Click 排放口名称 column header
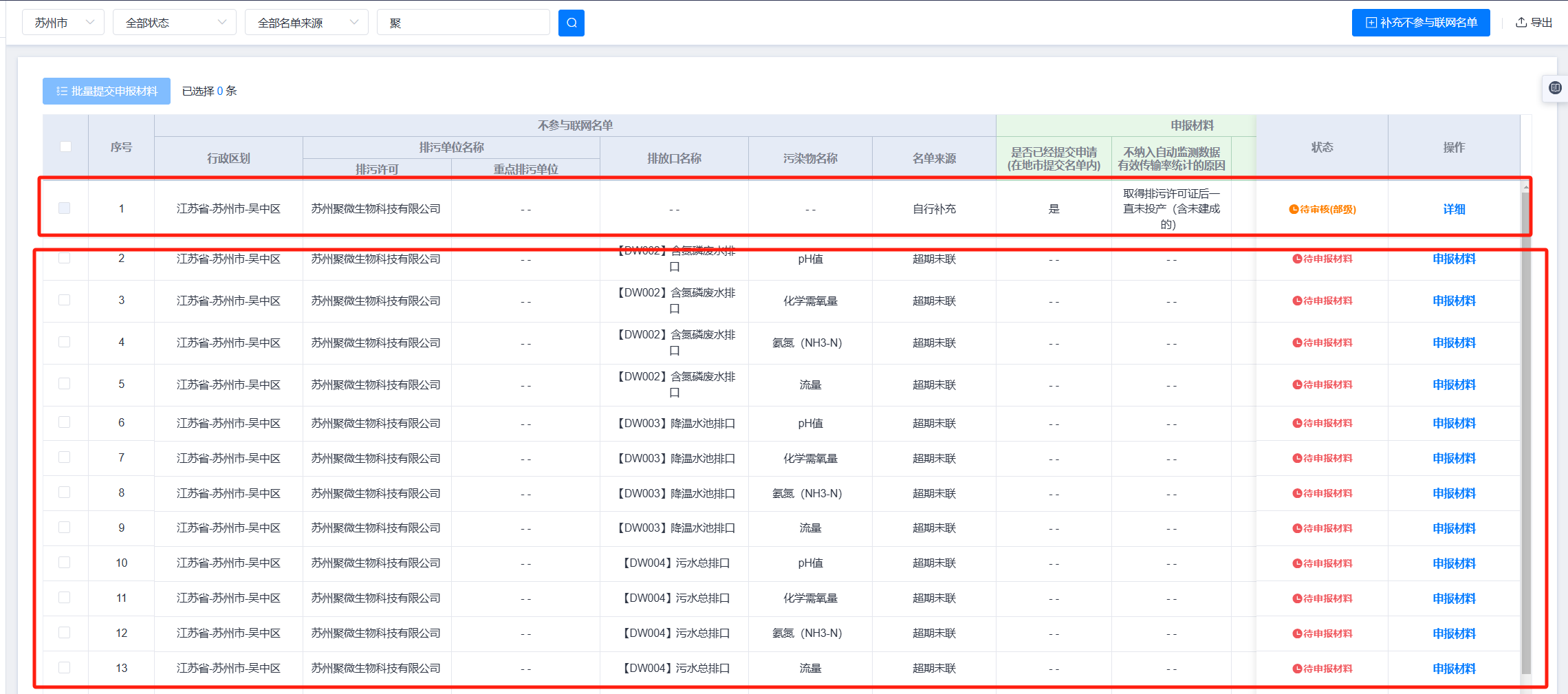Image resolution: width=1568 pixels, height=694 pixels. click(674, 158)
